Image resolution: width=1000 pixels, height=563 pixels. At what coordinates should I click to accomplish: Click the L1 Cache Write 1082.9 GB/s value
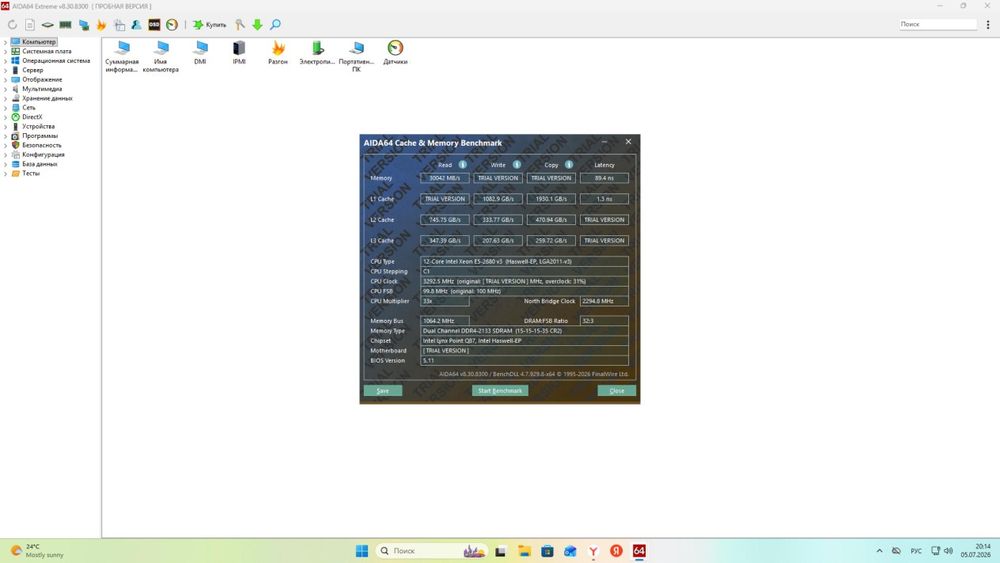point(498,199)
